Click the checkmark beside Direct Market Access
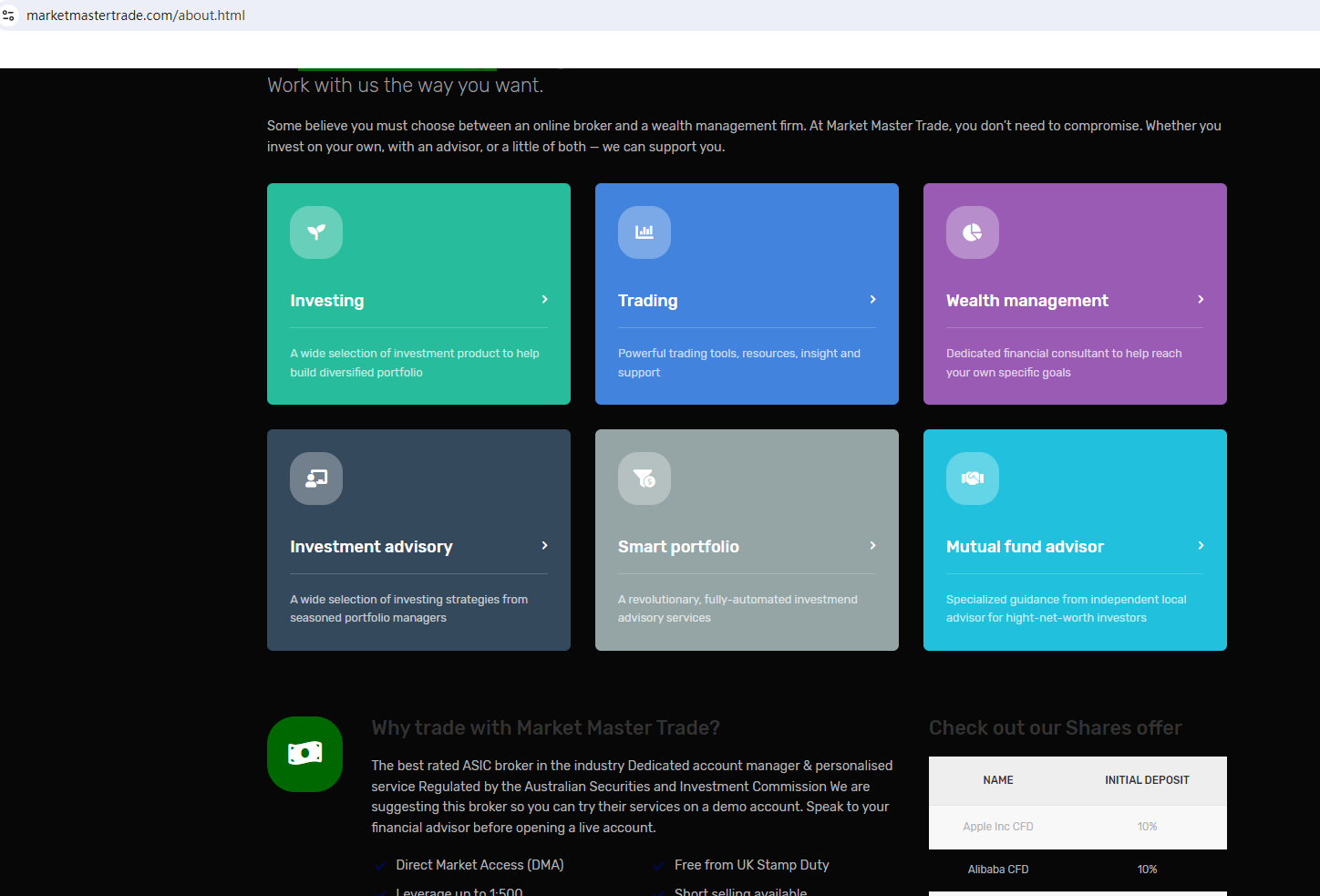Screen dimensions: 1320x896 pos(379,865)
